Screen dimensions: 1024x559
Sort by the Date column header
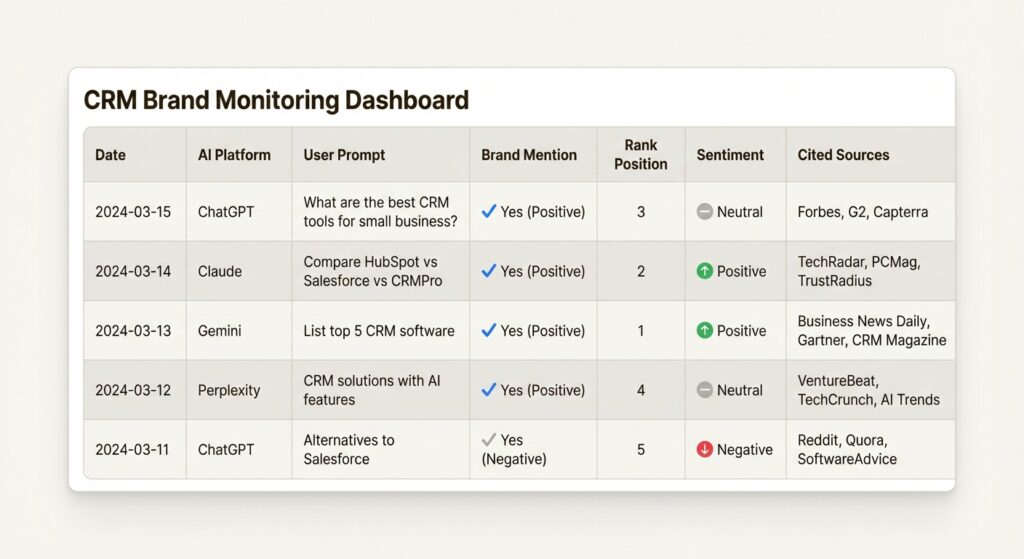point(111,155)
